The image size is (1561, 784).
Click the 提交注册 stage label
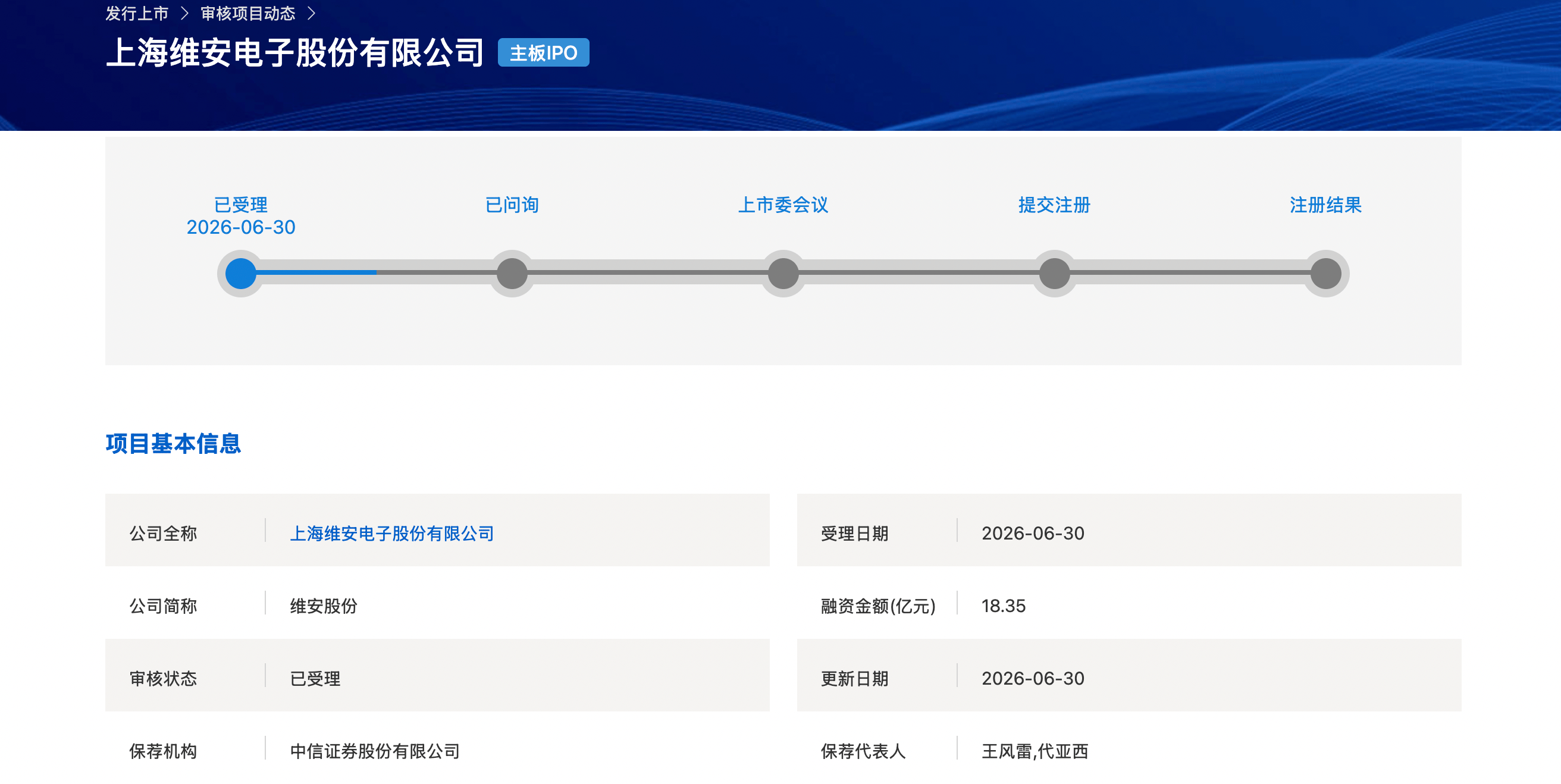pyautogui.click(x=1054, y=205)
